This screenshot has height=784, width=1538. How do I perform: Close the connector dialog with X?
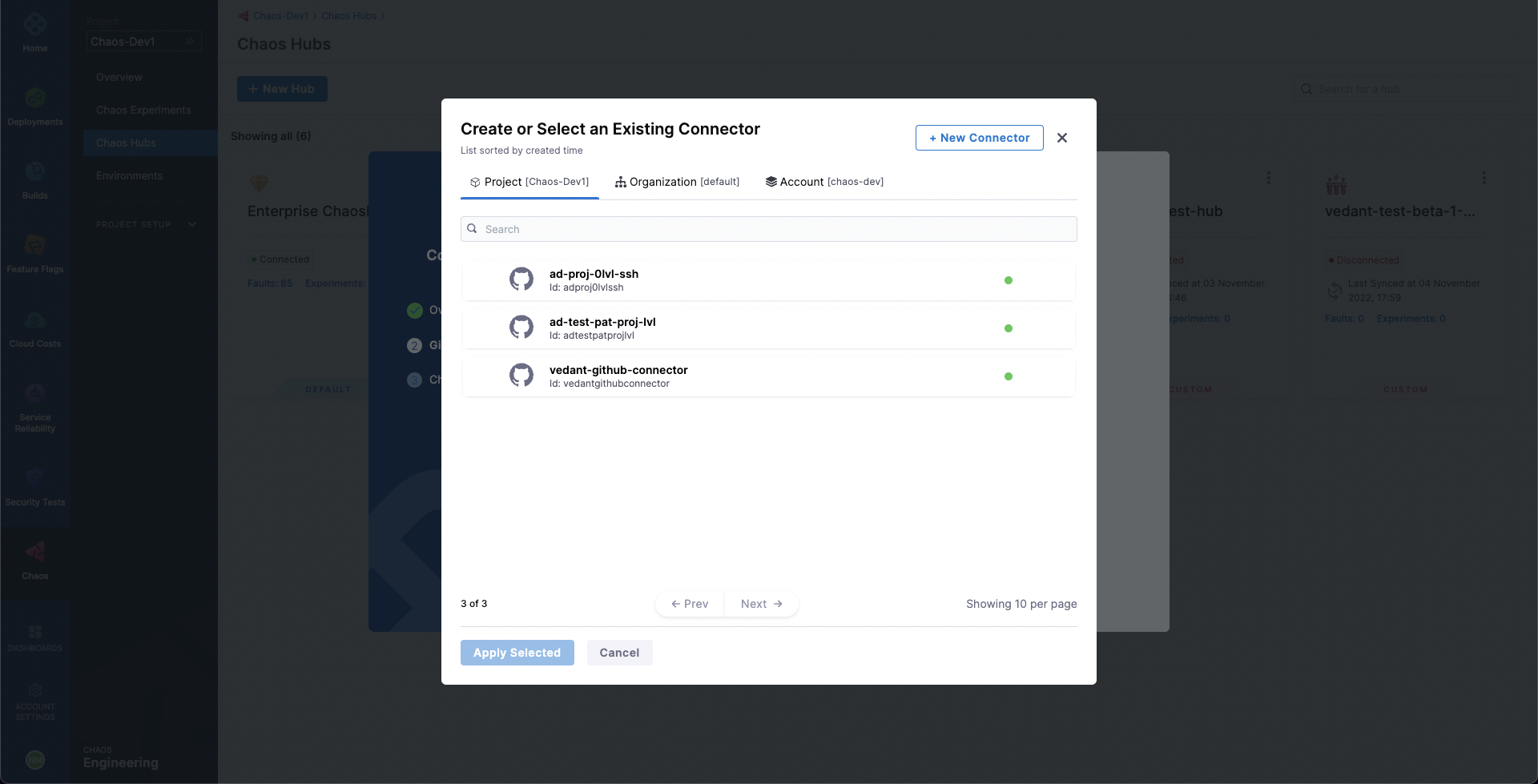coord(1062,138)
